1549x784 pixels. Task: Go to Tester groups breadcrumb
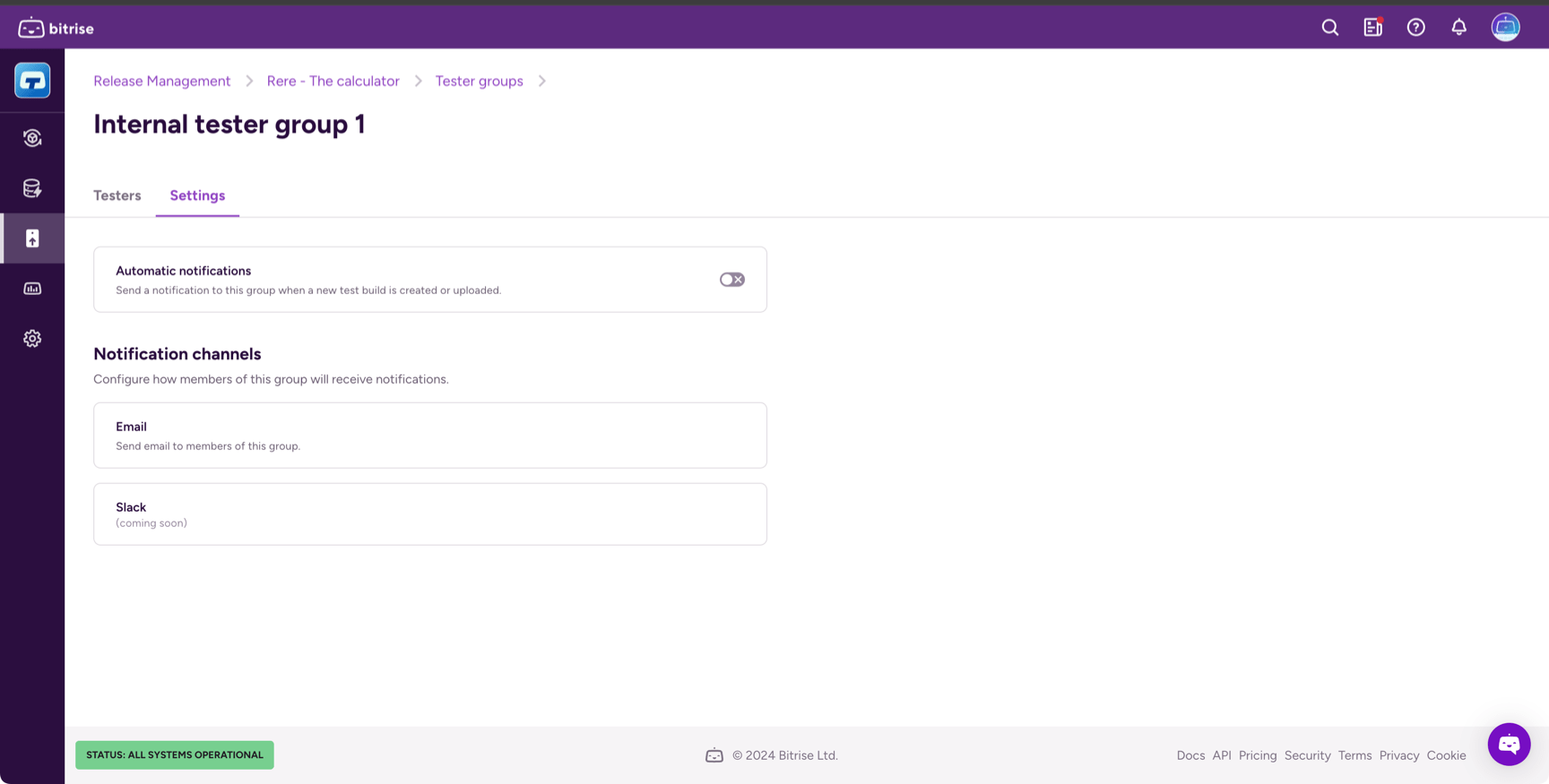pos(480,81)
